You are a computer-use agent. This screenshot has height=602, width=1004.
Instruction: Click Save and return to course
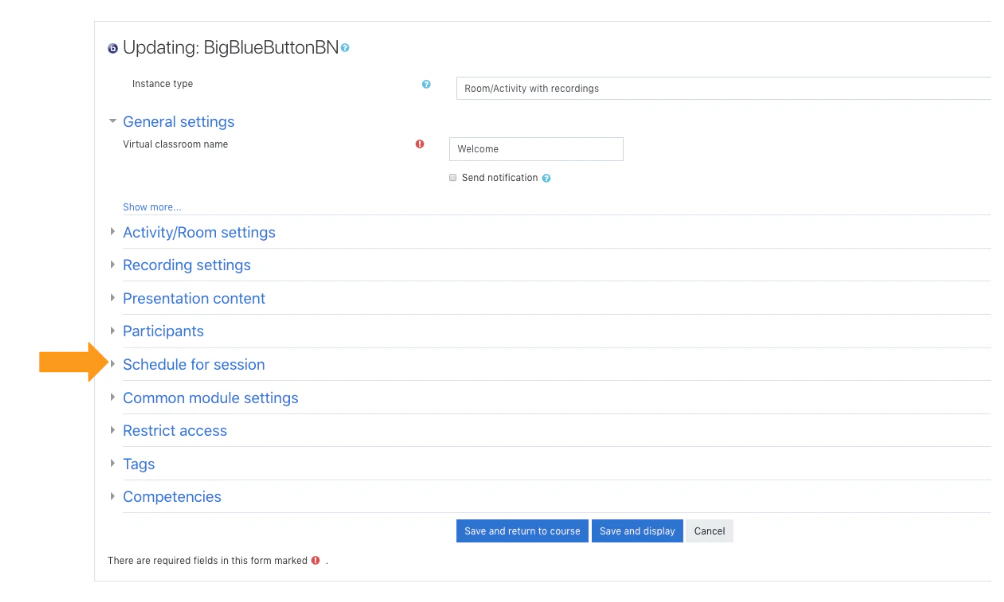tap(521, 531)
